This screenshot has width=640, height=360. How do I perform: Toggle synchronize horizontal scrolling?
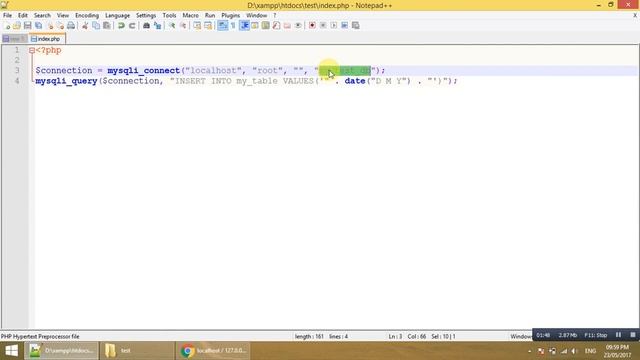coord(208,26)
